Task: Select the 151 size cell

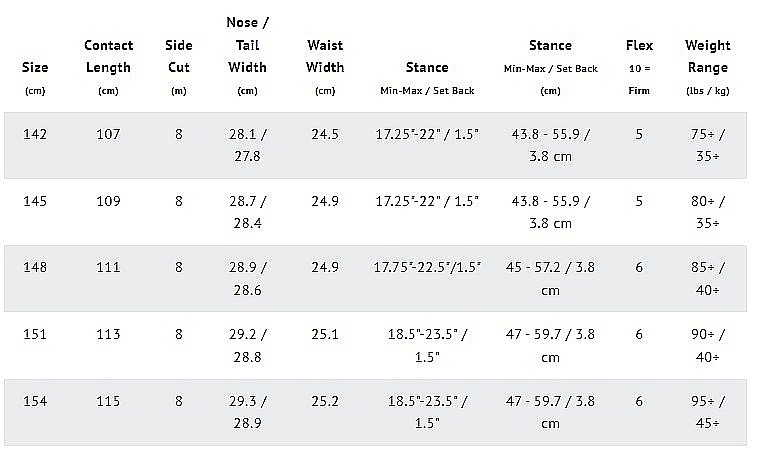Action: coord(35,334)
